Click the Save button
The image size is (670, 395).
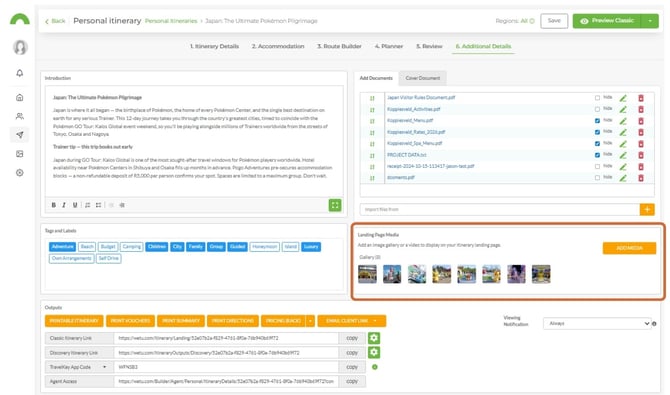pos(554,21)
